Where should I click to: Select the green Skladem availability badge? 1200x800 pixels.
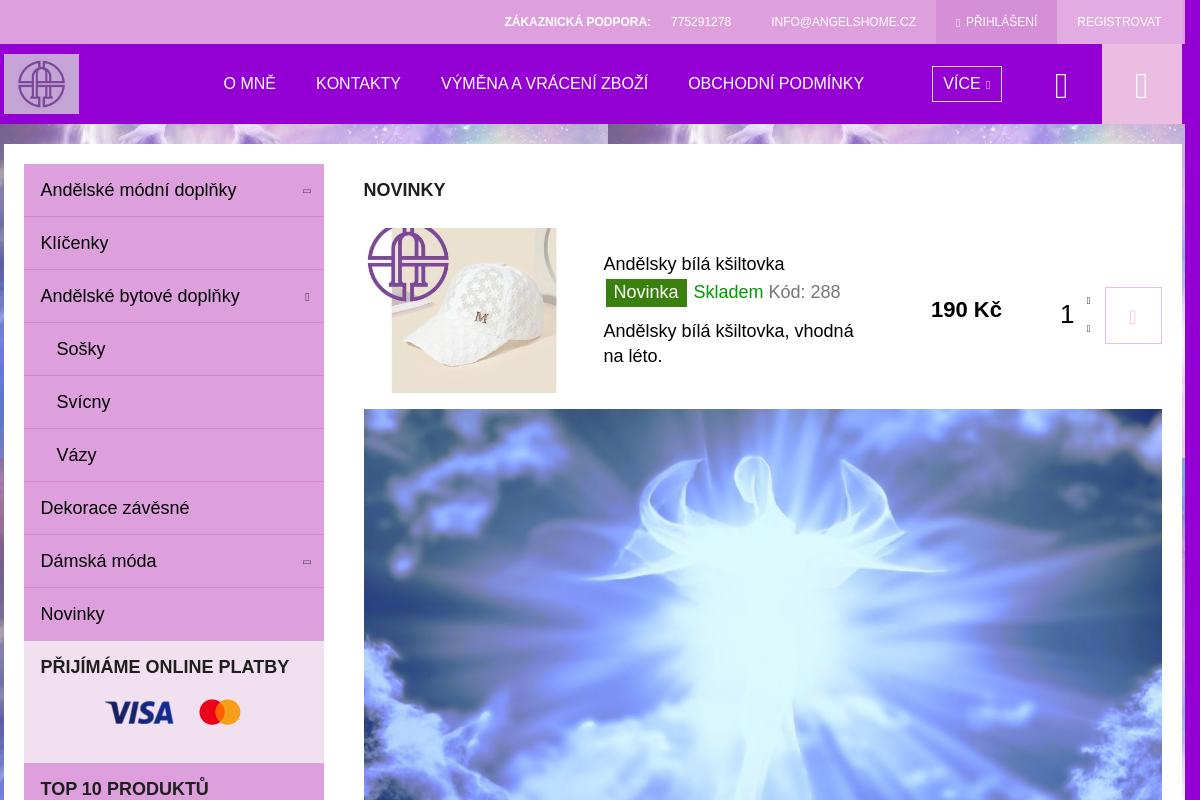pyautogui.click(x=728, y=292)
